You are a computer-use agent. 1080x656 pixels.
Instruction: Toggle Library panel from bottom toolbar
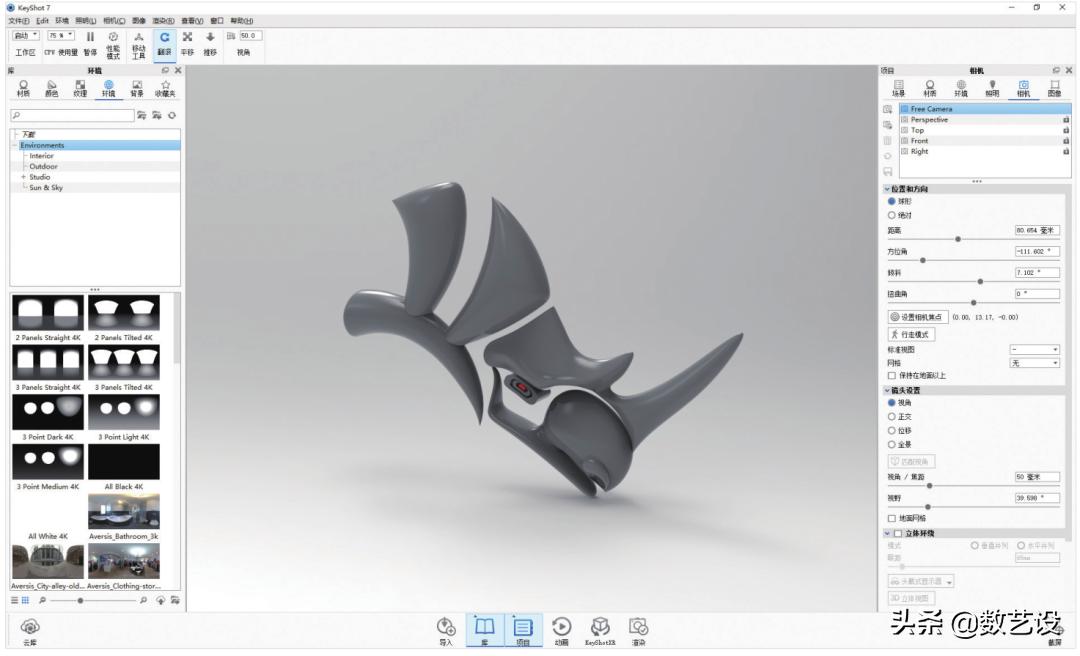pyautogui.click(x=484, y=631)
